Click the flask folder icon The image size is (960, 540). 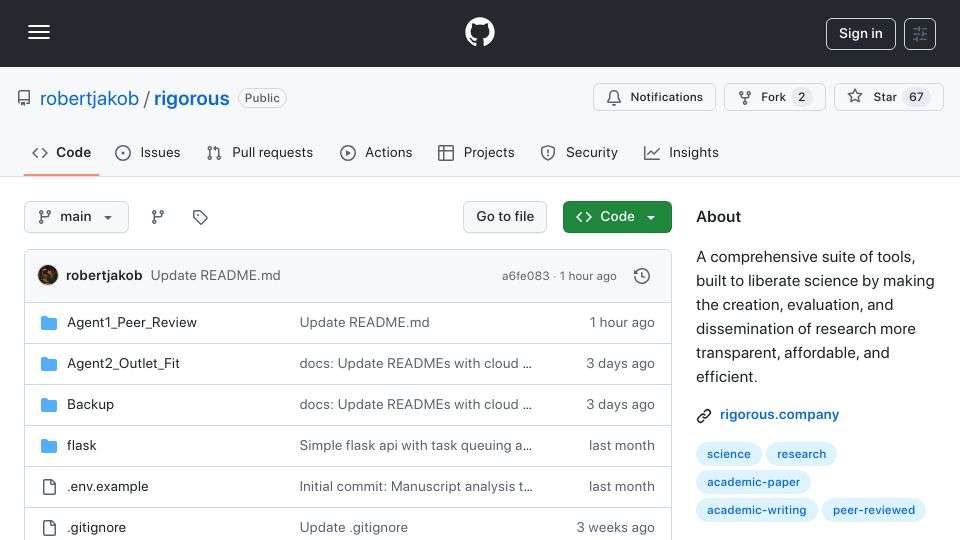49,446
